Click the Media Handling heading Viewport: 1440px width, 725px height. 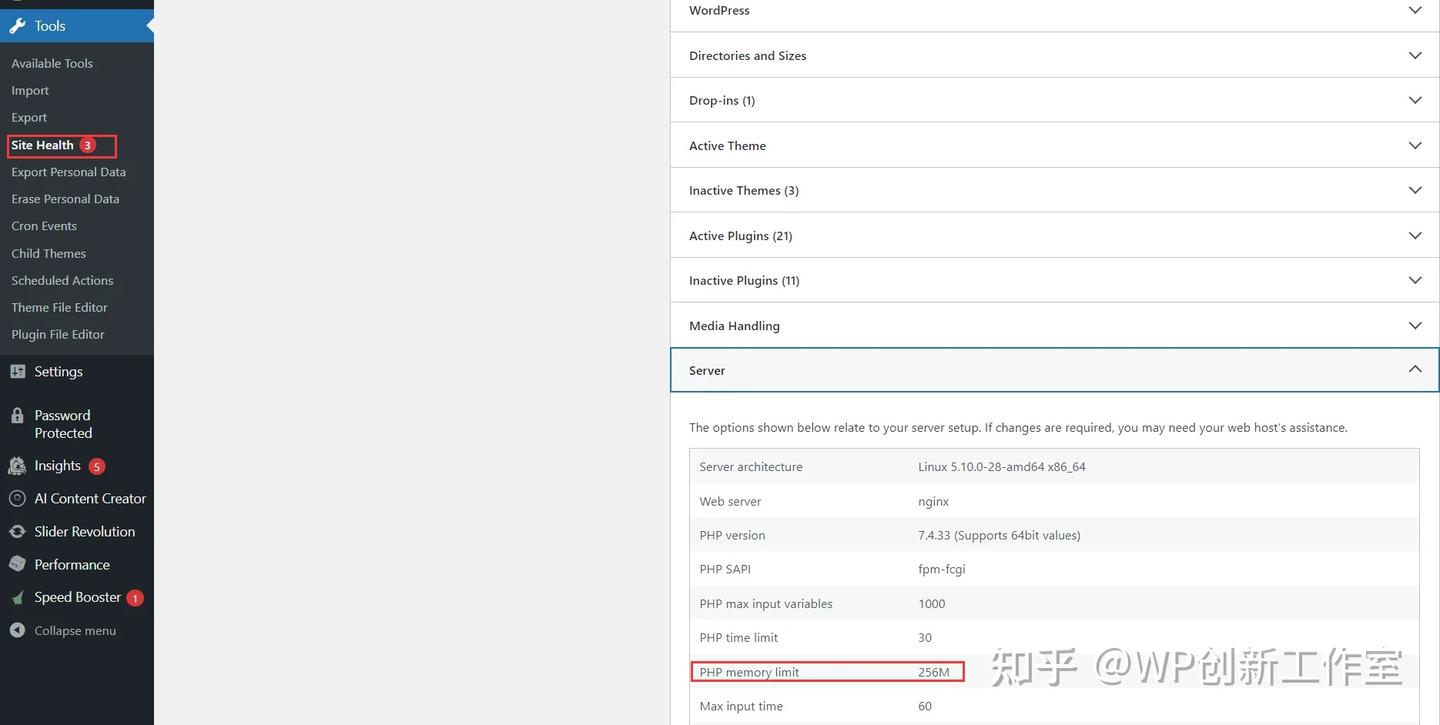(734, 325)
